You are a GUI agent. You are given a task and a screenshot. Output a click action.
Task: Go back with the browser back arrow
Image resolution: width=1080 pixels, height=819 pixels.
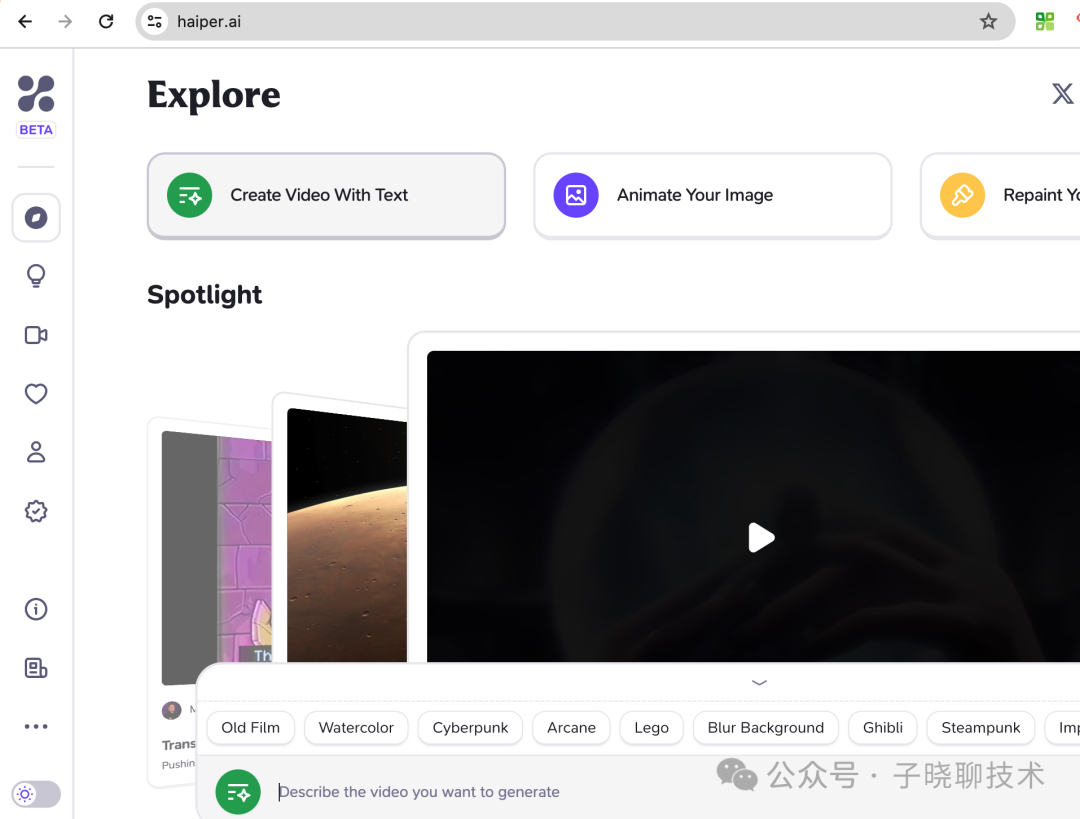tap(25, 21)
